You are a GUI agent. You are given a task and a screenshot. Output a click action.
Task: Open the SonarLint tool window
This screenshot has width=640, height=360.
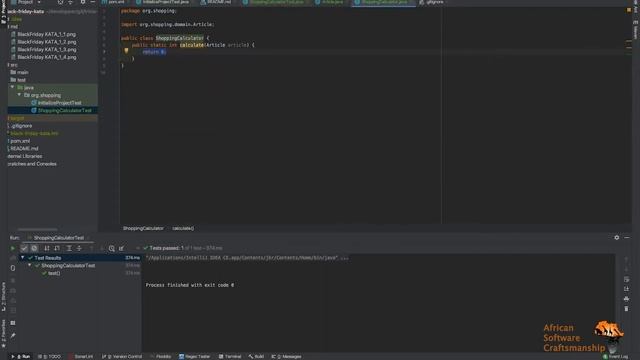point(80,356)
